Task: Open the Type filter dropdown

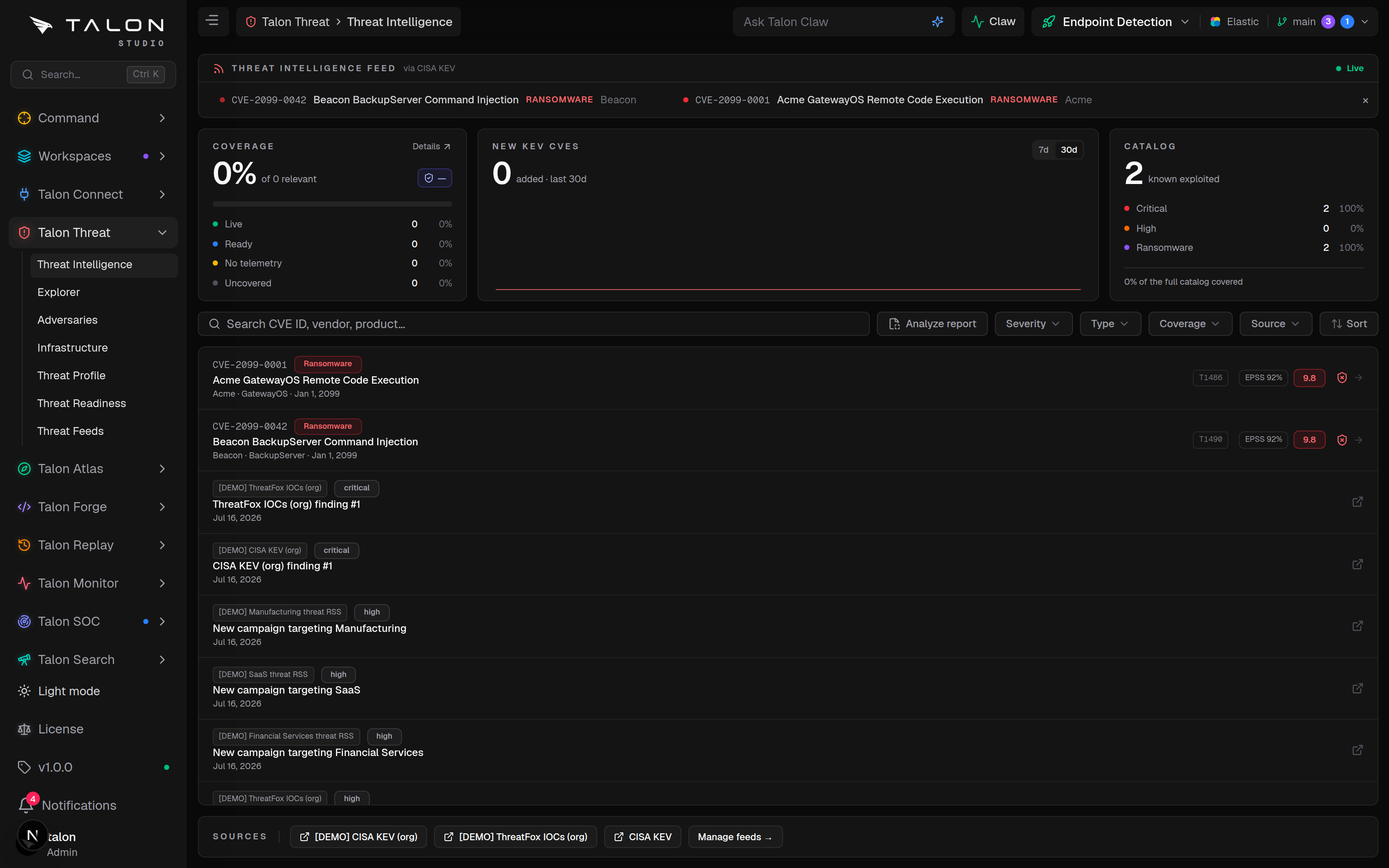Action: coord(1109,324)
